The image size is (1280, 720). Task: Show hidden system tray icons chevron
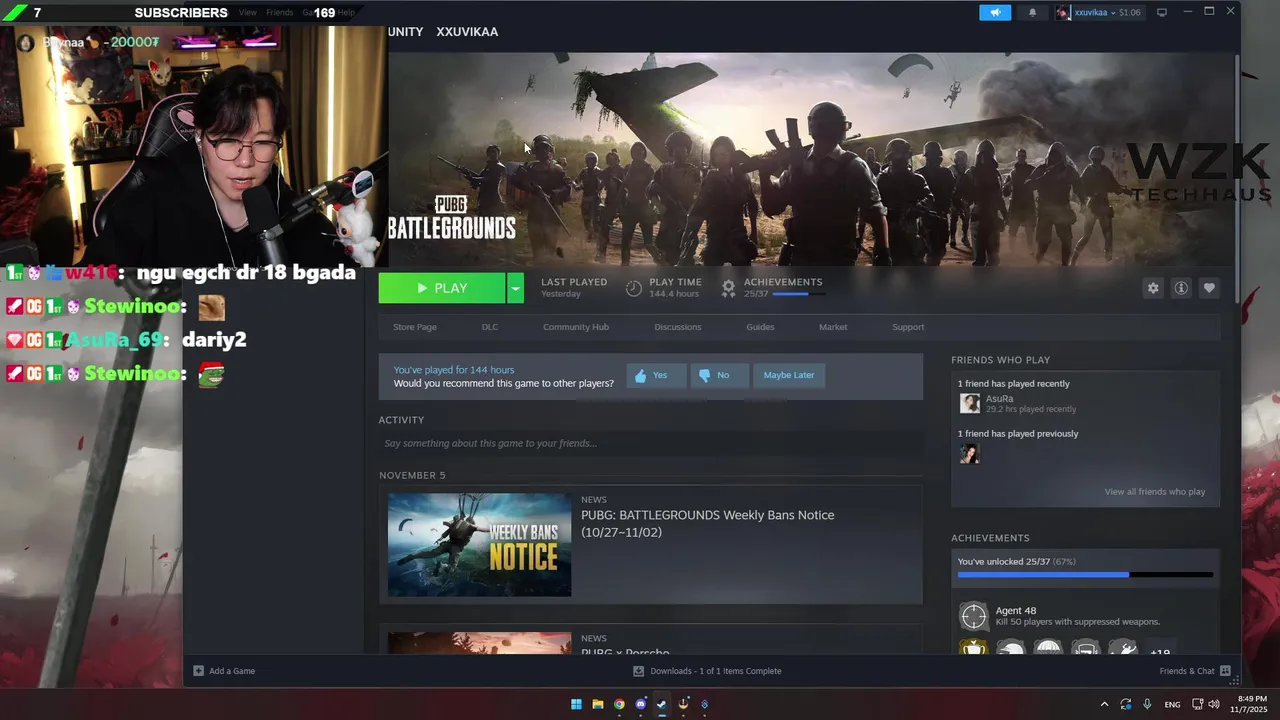coord(1104,704)
